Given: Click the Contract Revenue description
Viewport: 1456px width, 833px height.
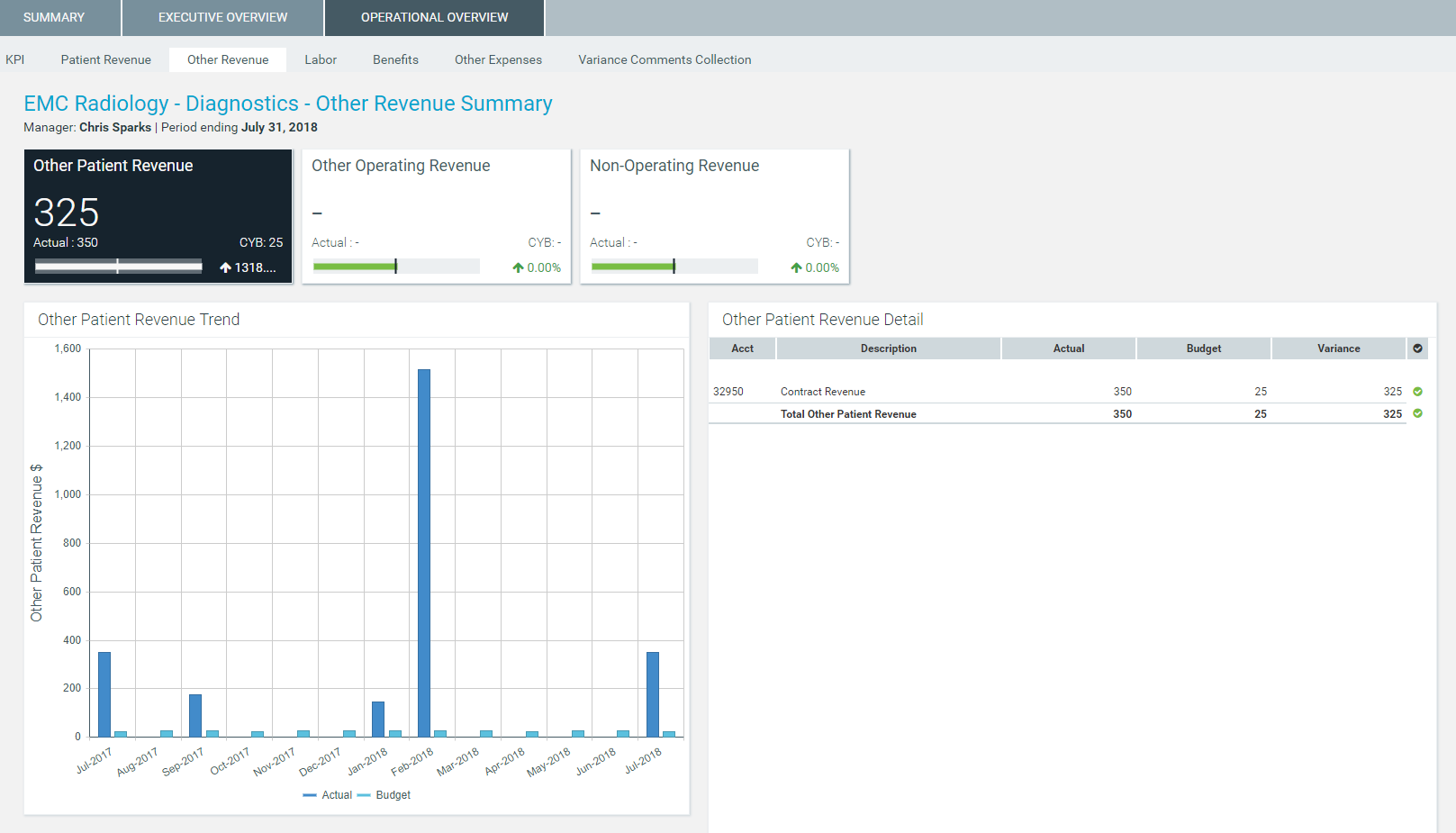Looking at the screenshot, I should pos(823,392).
